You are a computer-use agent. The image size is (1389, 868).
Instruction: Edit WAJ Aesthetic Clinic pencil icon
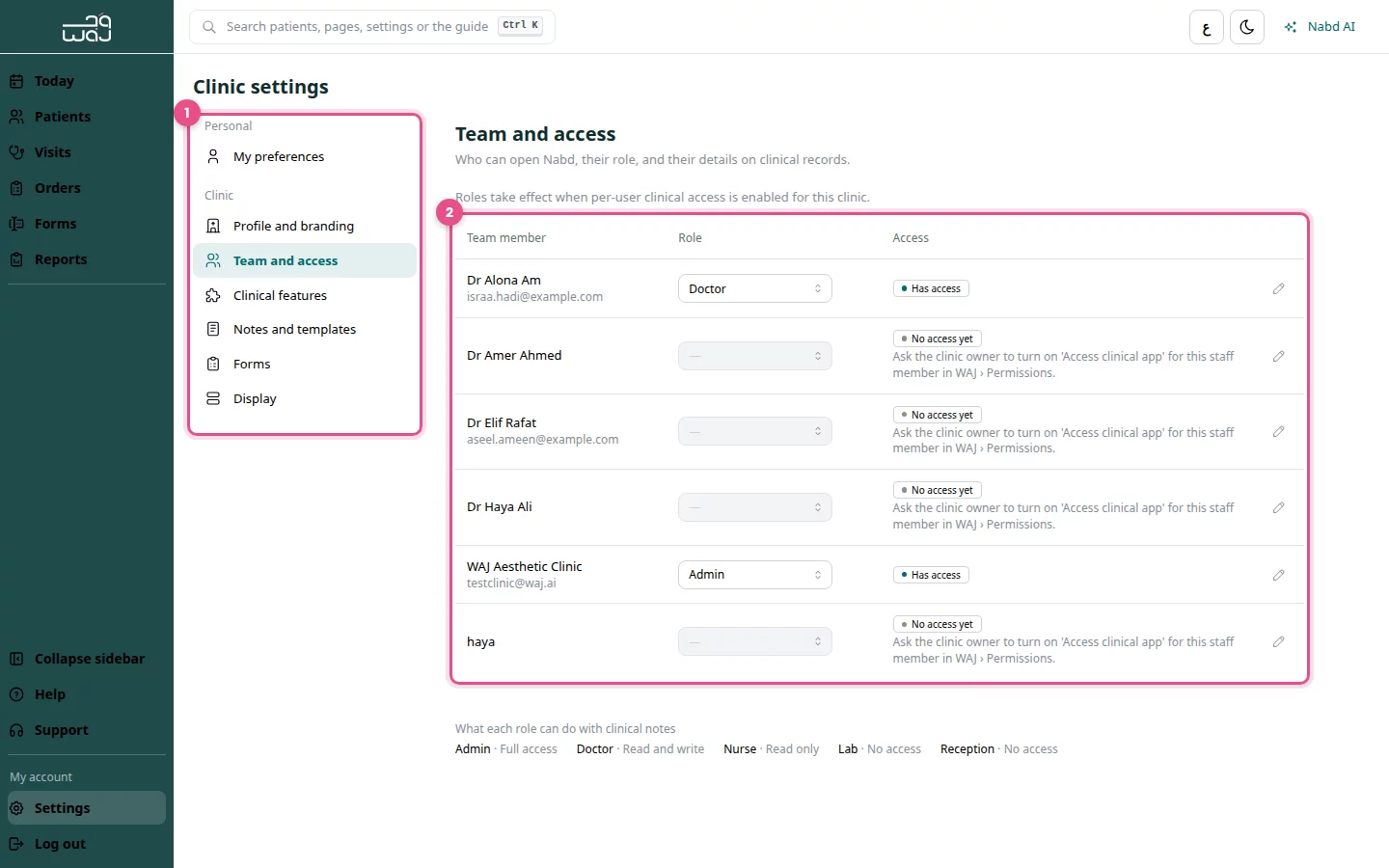point(1278,575)
